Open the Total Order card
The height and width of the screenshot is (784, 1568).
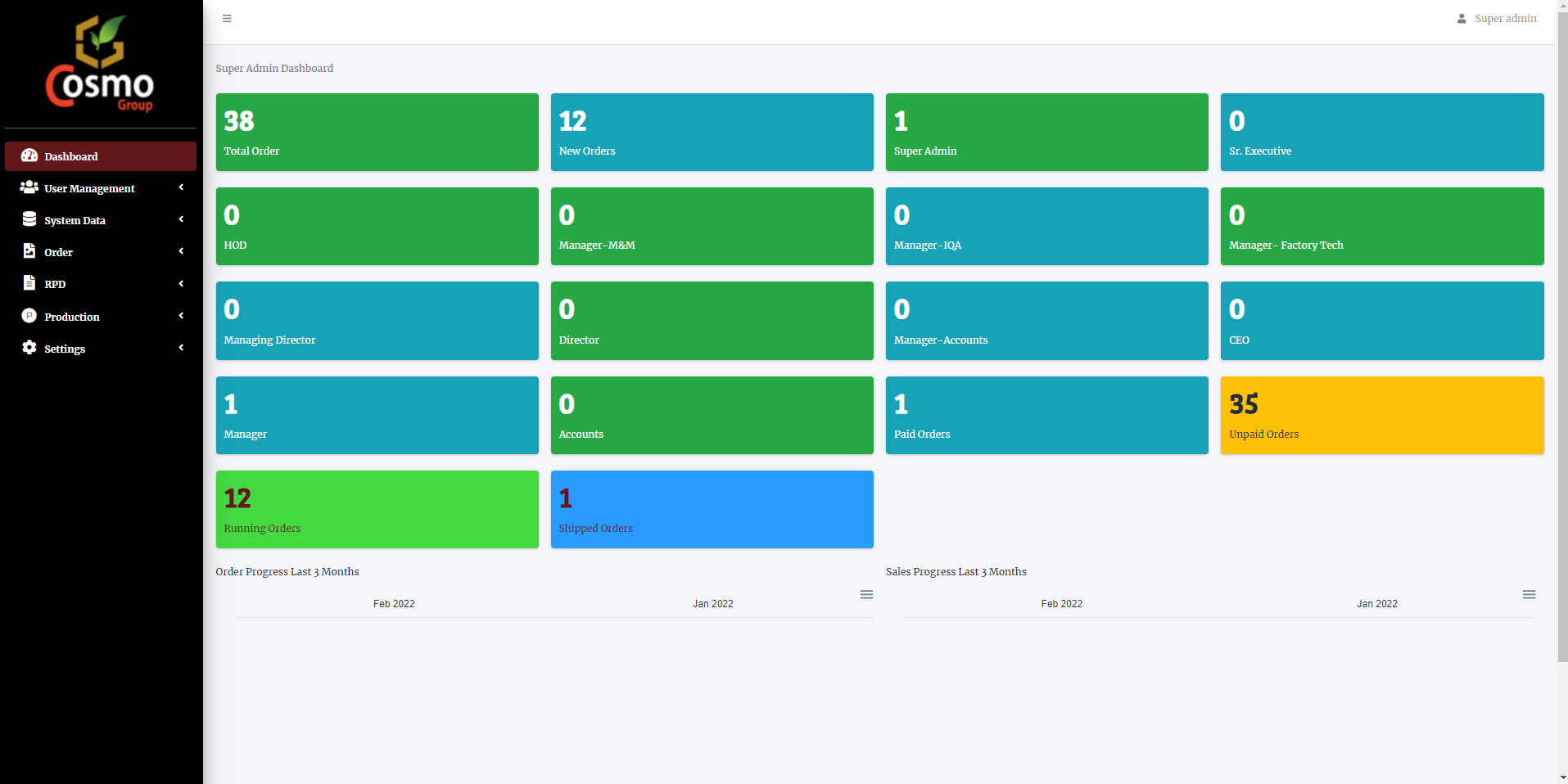[377, 132]
